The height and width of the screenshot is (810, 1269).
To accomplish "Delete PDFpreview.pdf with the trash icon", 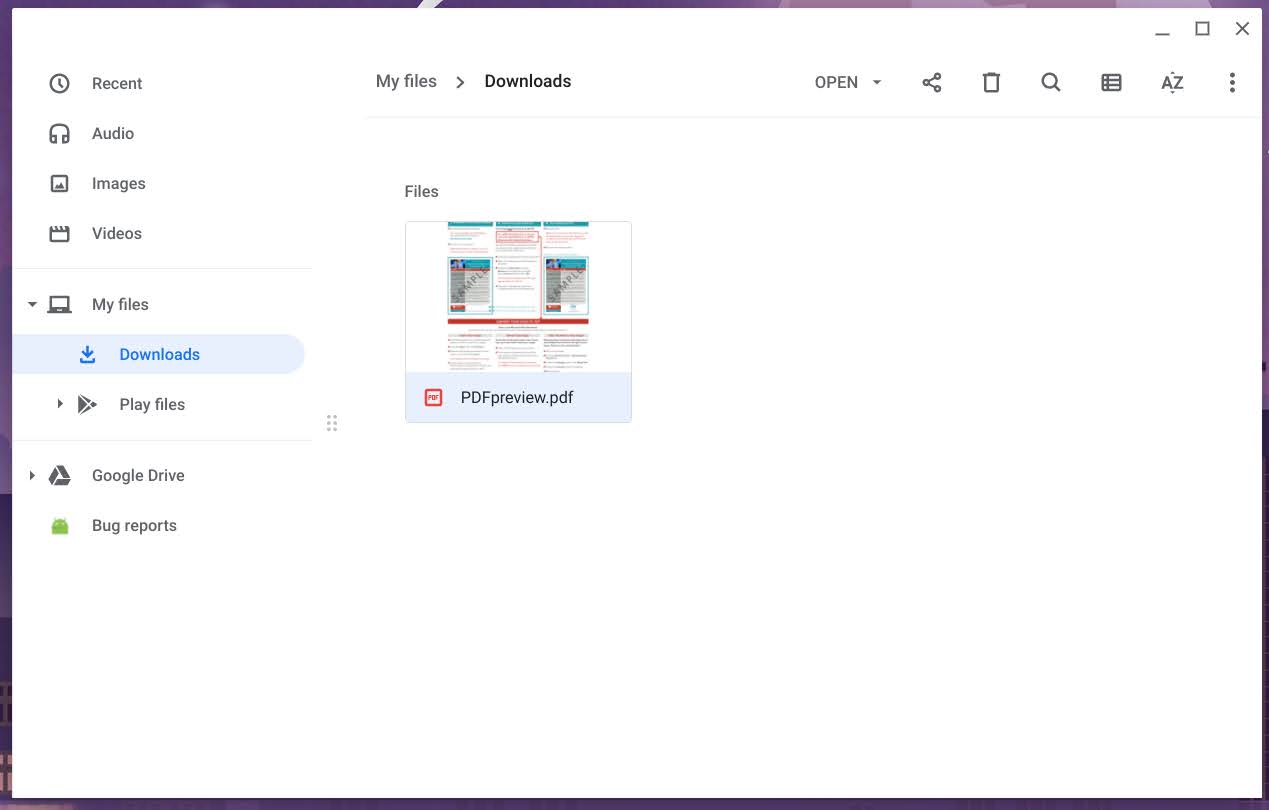I will pyautogui.click(x=991, y=82).
